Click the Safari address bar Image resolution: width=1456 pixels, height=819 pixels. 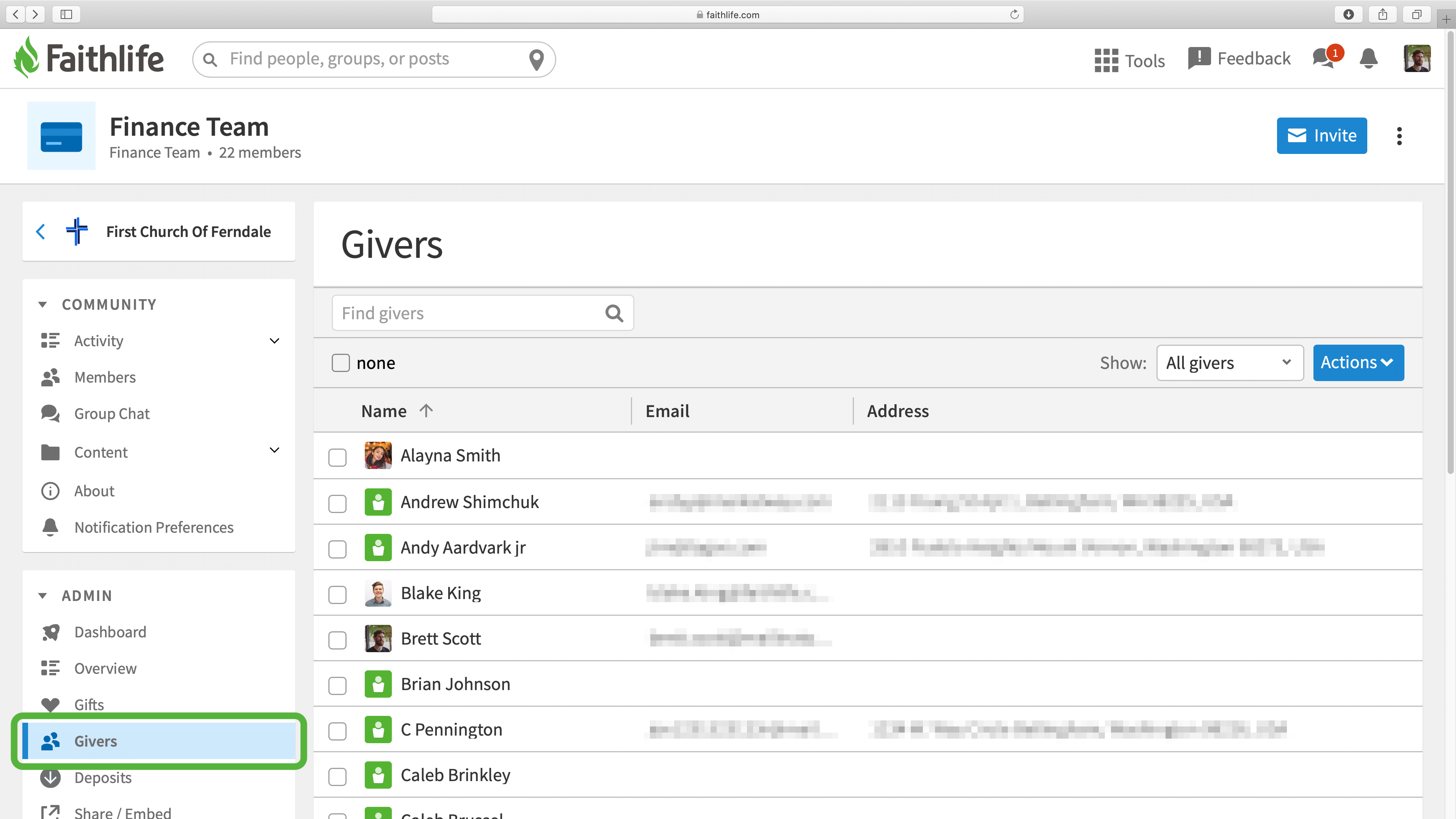tap(728, 14)
